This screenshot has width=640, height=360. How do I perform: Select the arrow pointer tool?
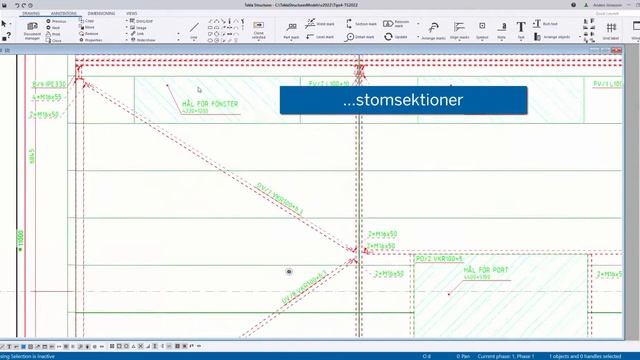[4, 24]
